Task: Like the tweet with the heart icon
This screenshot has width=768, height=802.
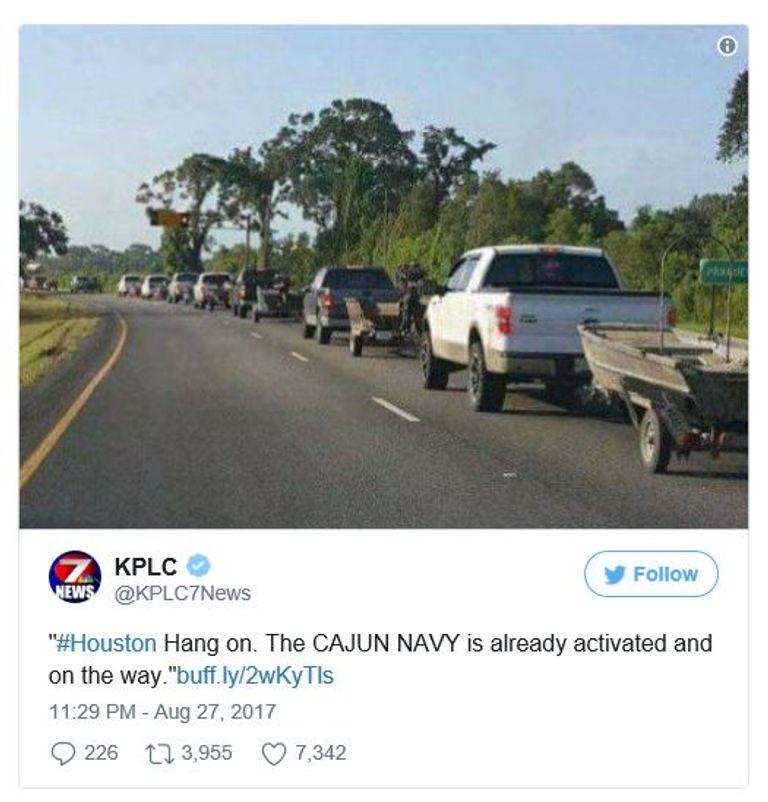Action: [x=274, y=754]
